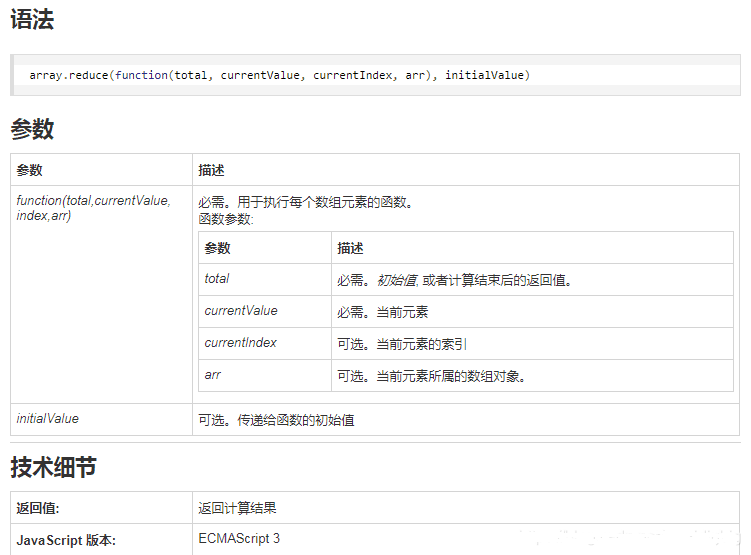Click the ECMAScript 3 value
This screenshot has width=751, height=555.
pyautogui.click(x=239, y=538)
